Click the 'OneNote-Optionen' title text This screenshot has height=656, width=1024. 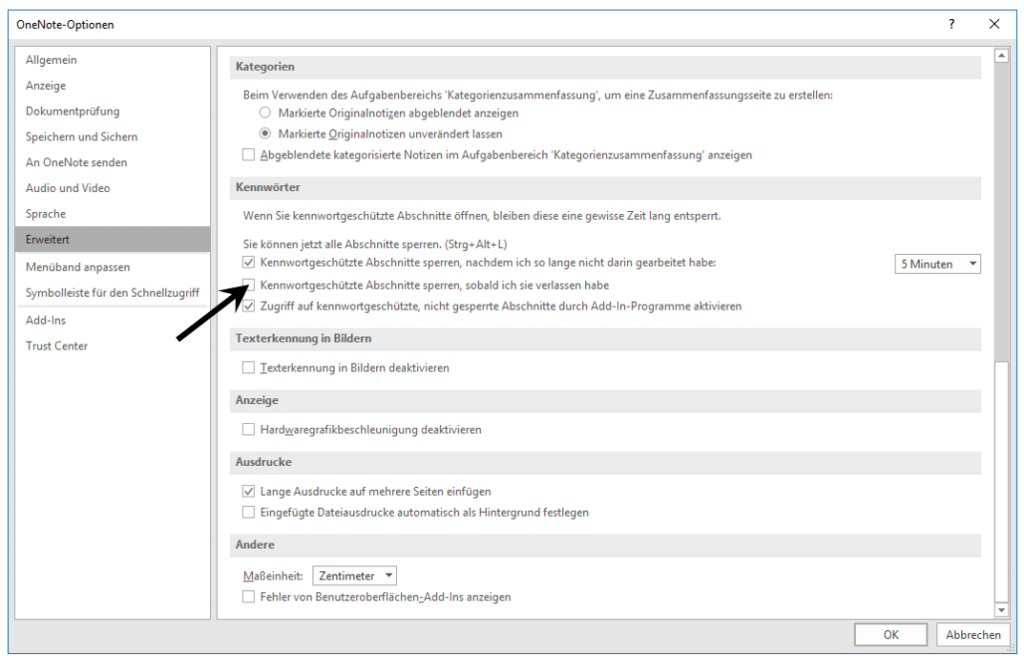[65, 25]
